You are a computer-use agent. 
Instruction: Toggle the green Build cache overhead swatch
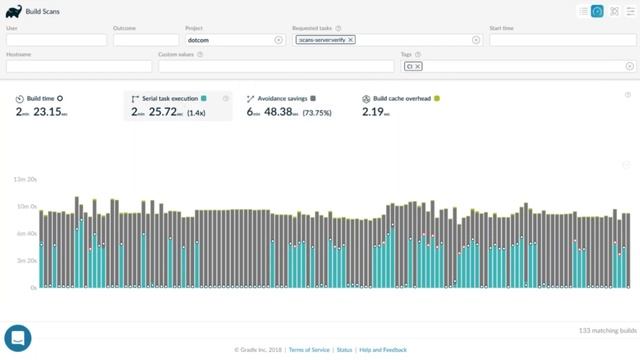pos(437,98)
